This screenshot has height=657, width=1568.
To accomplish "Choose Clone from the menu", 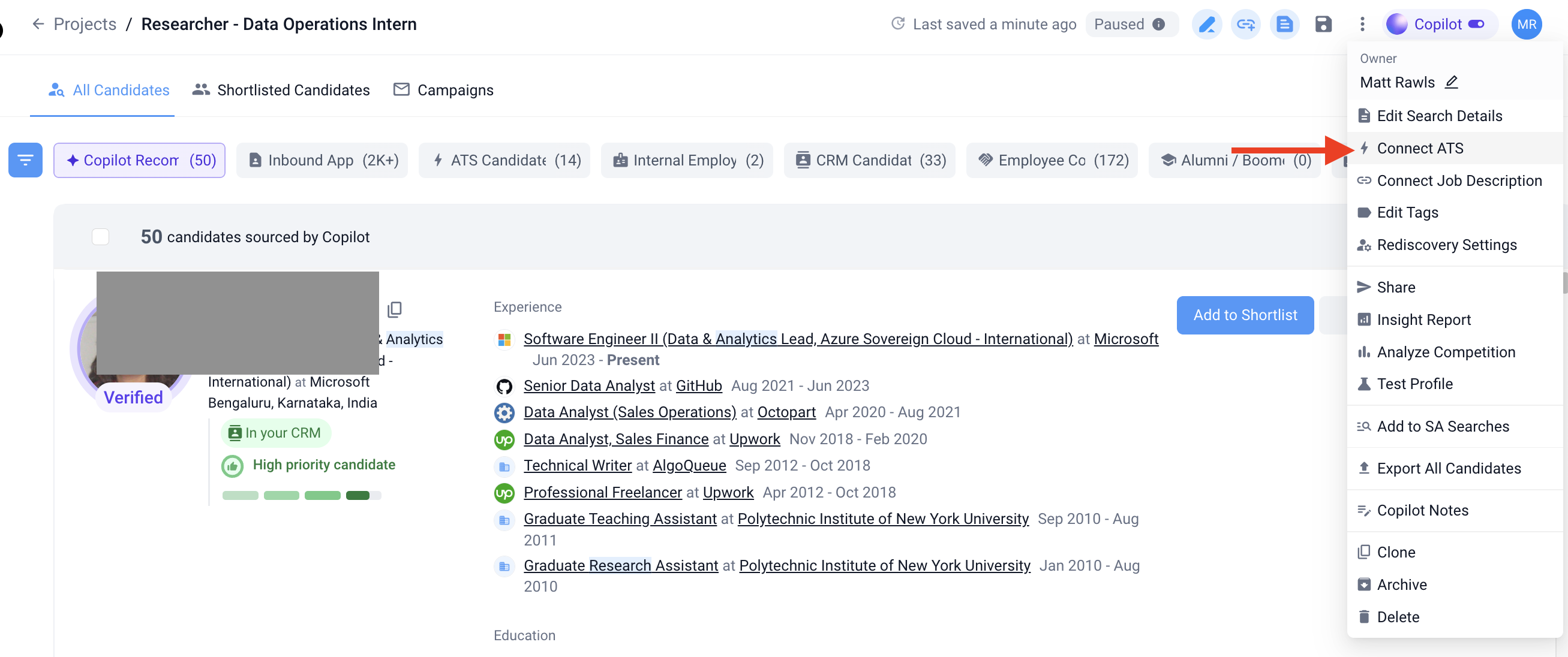I will (x=1455, y=552).
